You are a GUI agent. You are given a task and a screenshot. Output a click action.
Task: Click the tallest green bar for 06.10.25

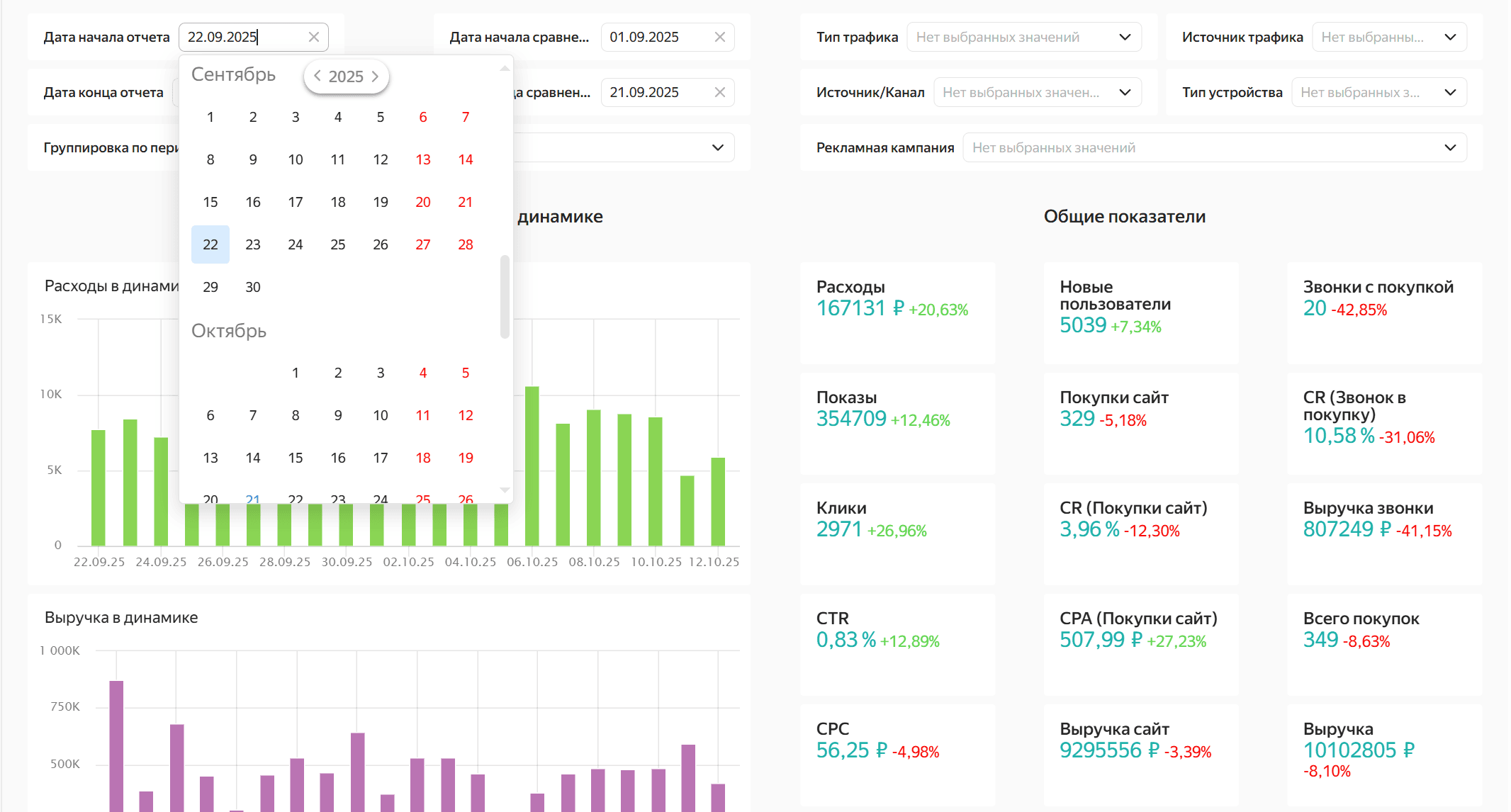coord(532,464)
